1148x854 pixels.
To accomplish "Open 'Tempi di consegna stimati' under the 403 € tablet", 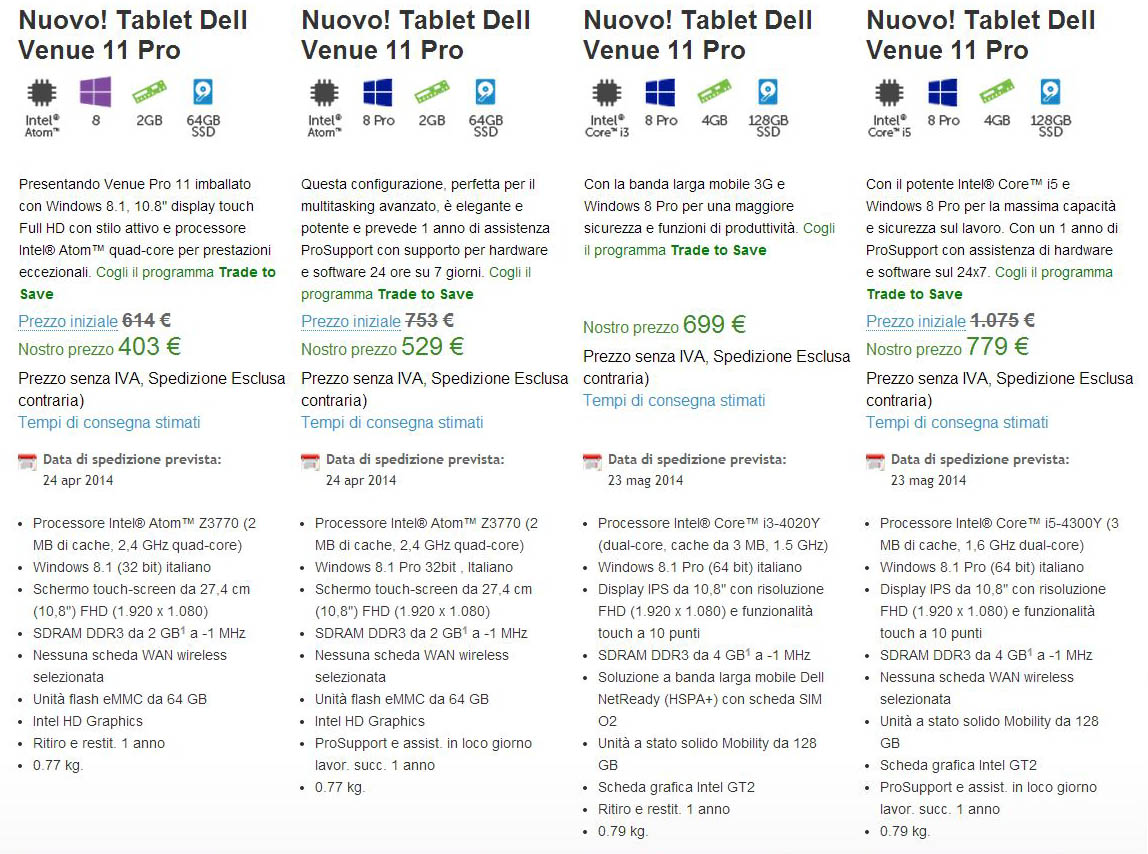I will (x=109, y=422).
